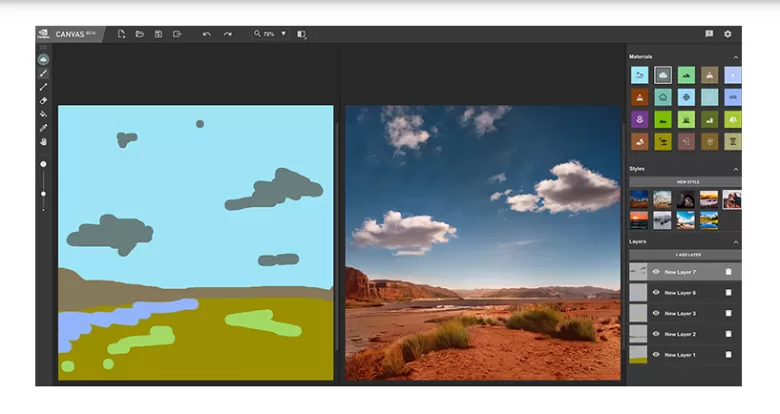The width and height of the screenshot is (780, 414).
Task: Collapse the Materials panel
Action: tap(736, 57)
